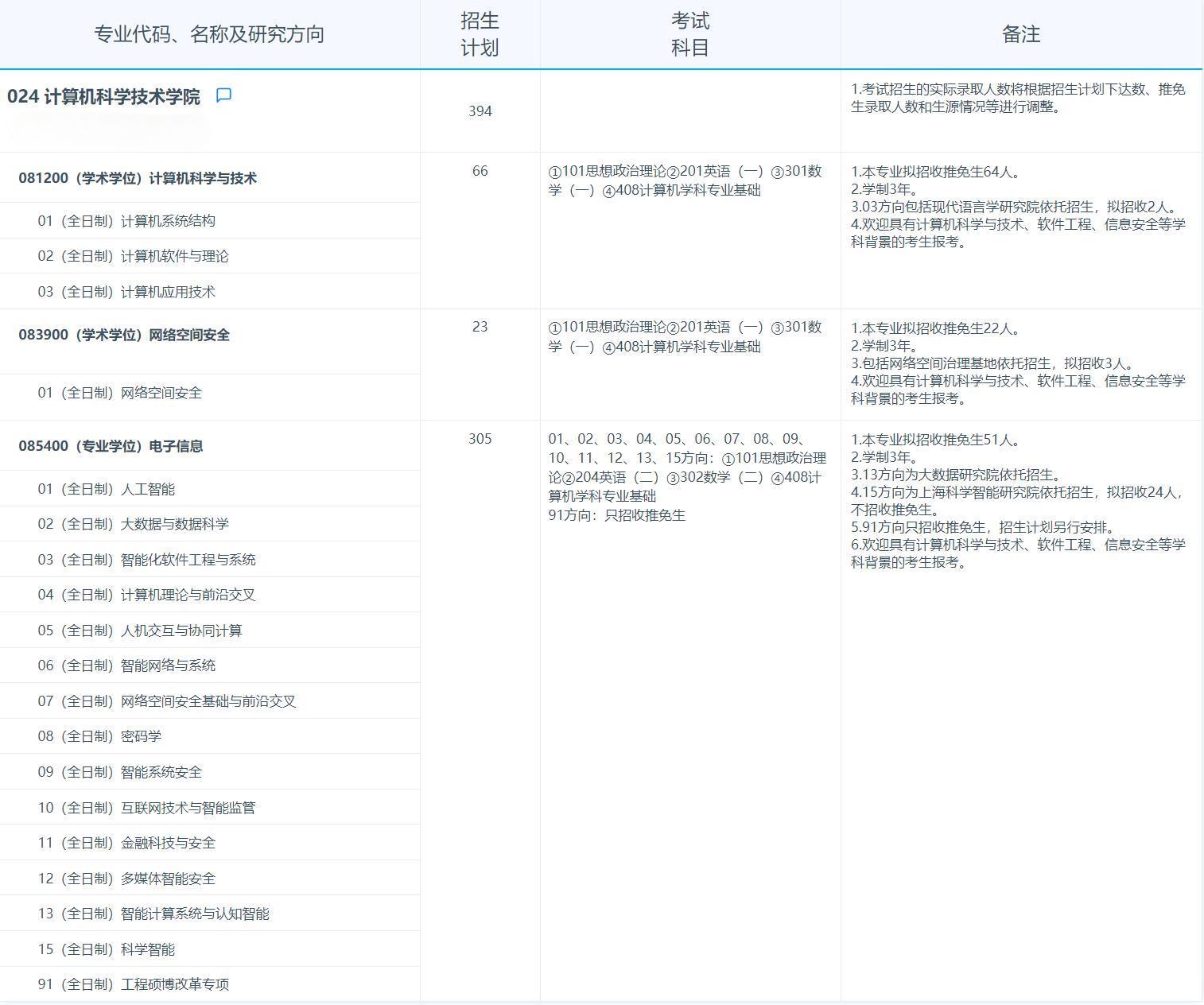Click the 备注 column header

(x=1020, y=34)
